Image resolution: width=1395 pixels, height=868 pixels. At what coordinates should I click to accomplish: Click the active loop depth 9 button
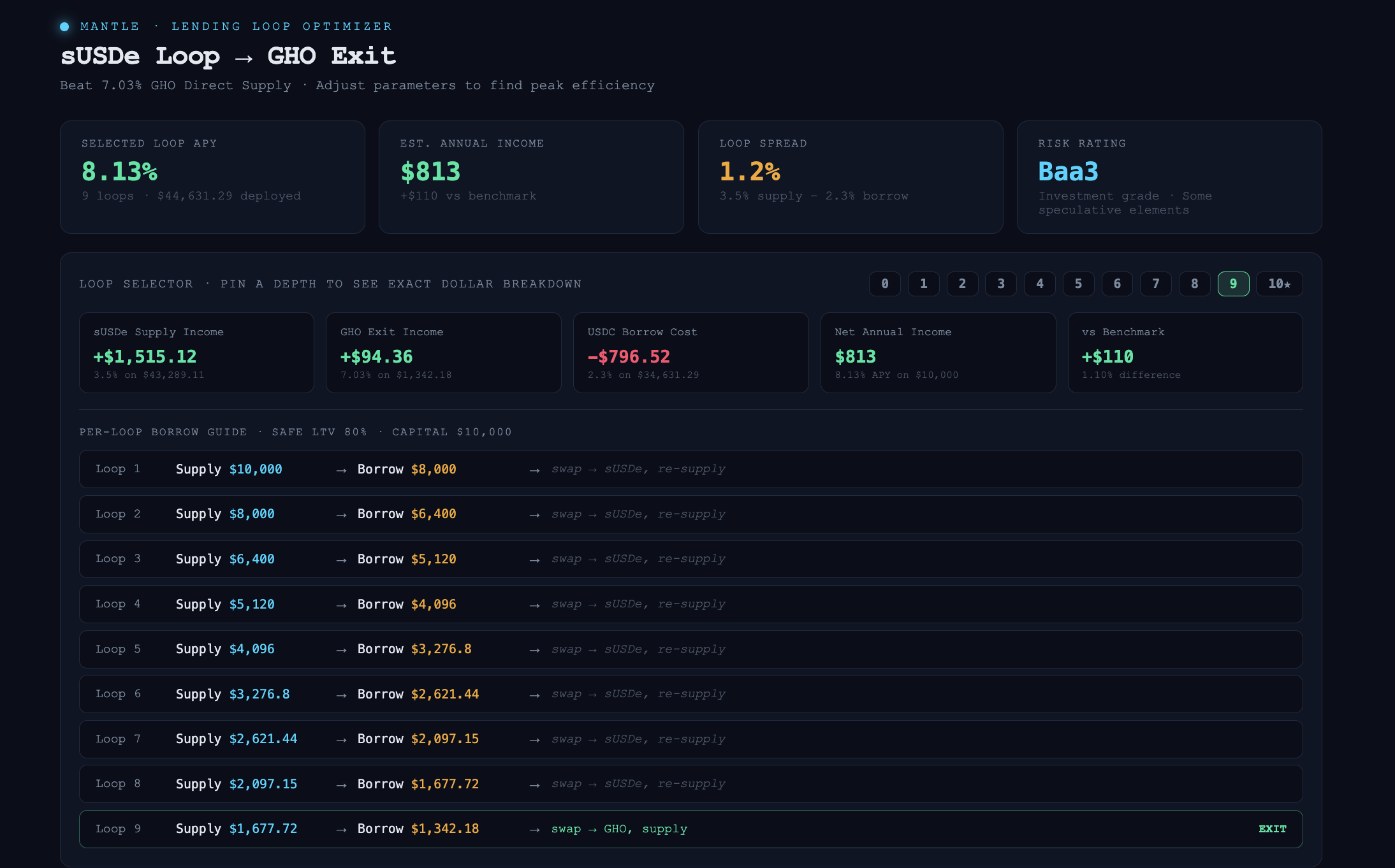point(1233,284)
